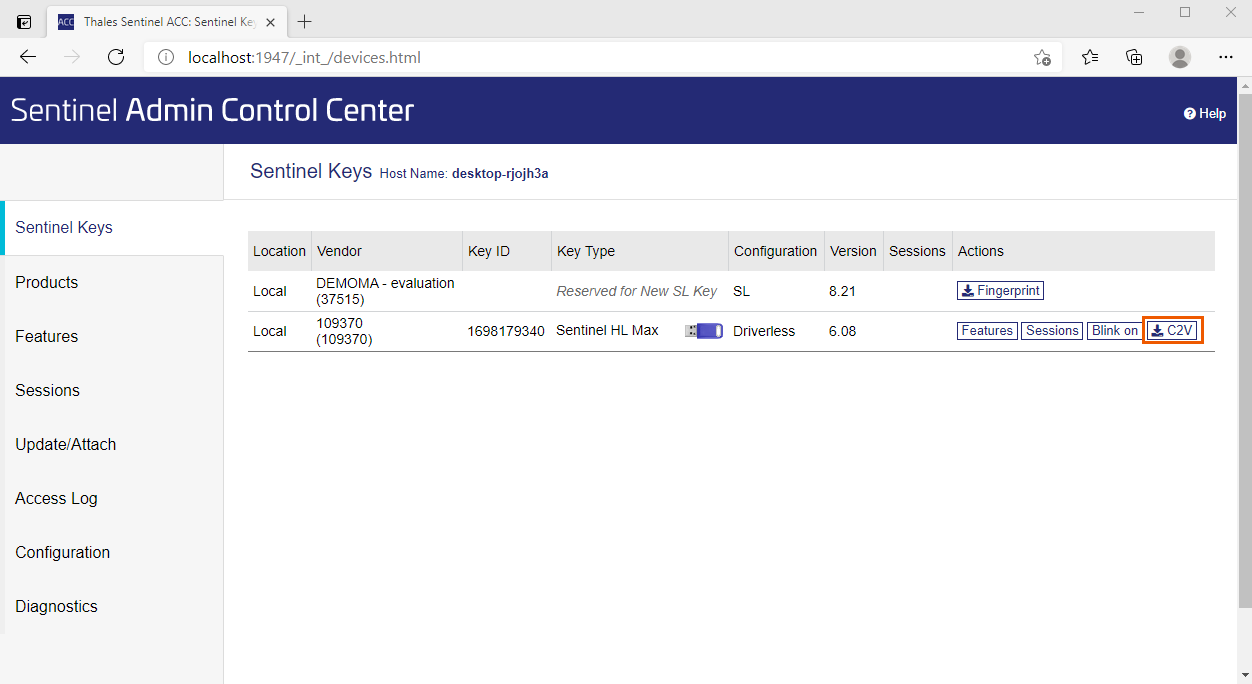Click the Sentinel HL Max USB key icon
Viewport: 1252px width, 684px height.
click(704, 331)
